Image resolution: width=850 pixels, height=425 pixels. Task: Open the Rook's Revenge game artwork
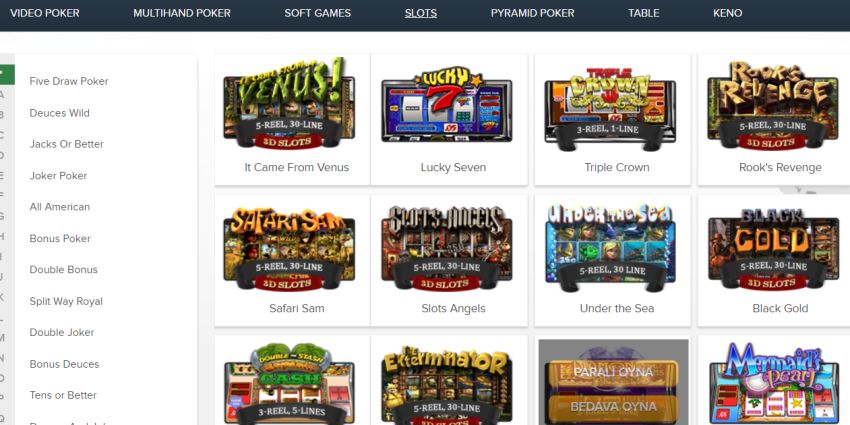point(773,106)
